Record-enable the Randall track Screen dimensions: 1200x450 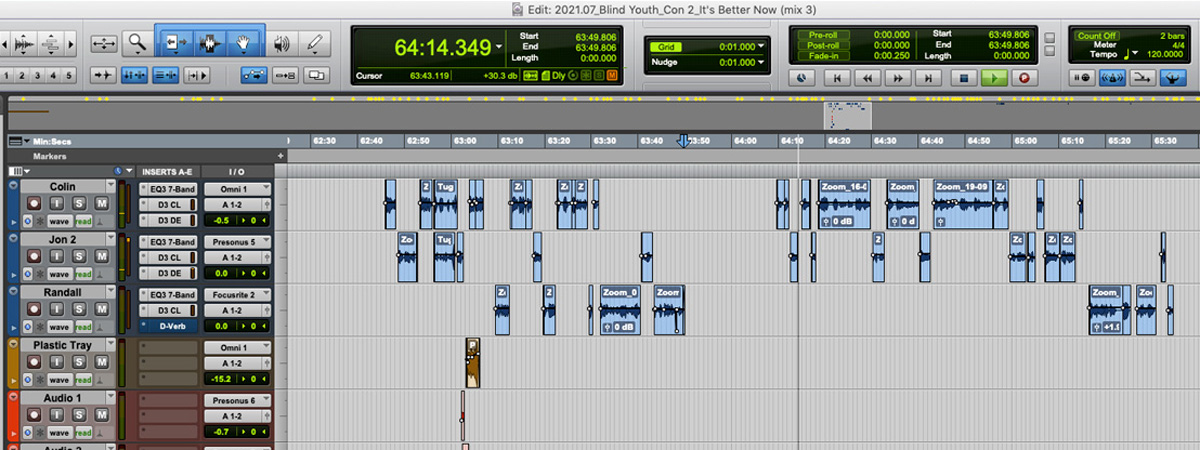coord(33,310)
